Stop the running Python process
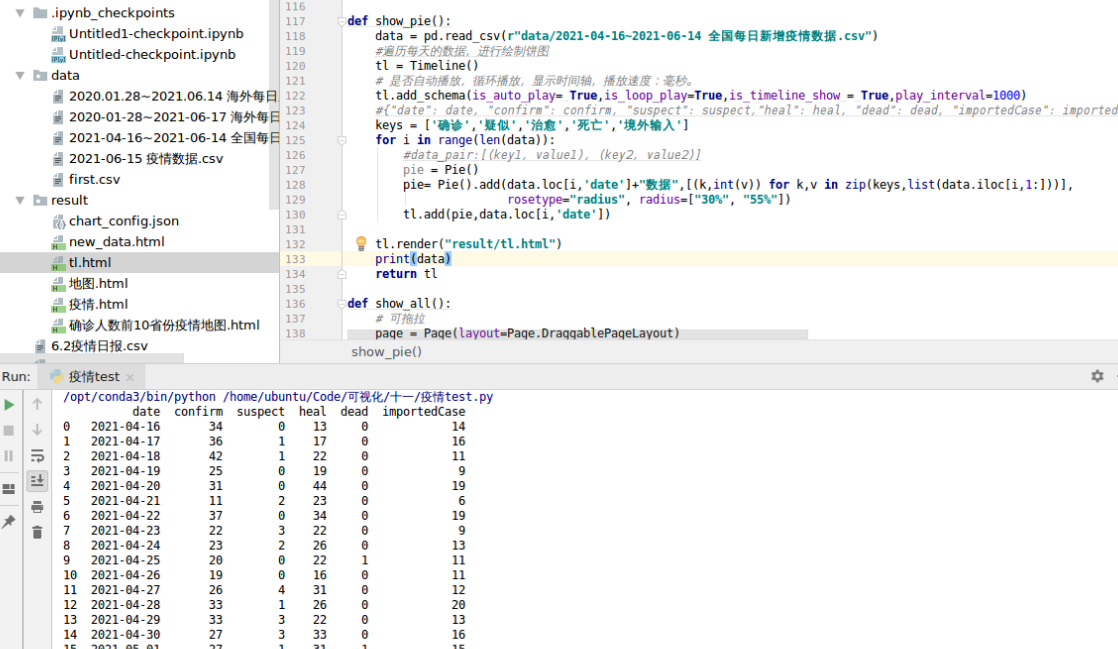Viewport: 1118px width, 649px height. click(x=8, y=429)
